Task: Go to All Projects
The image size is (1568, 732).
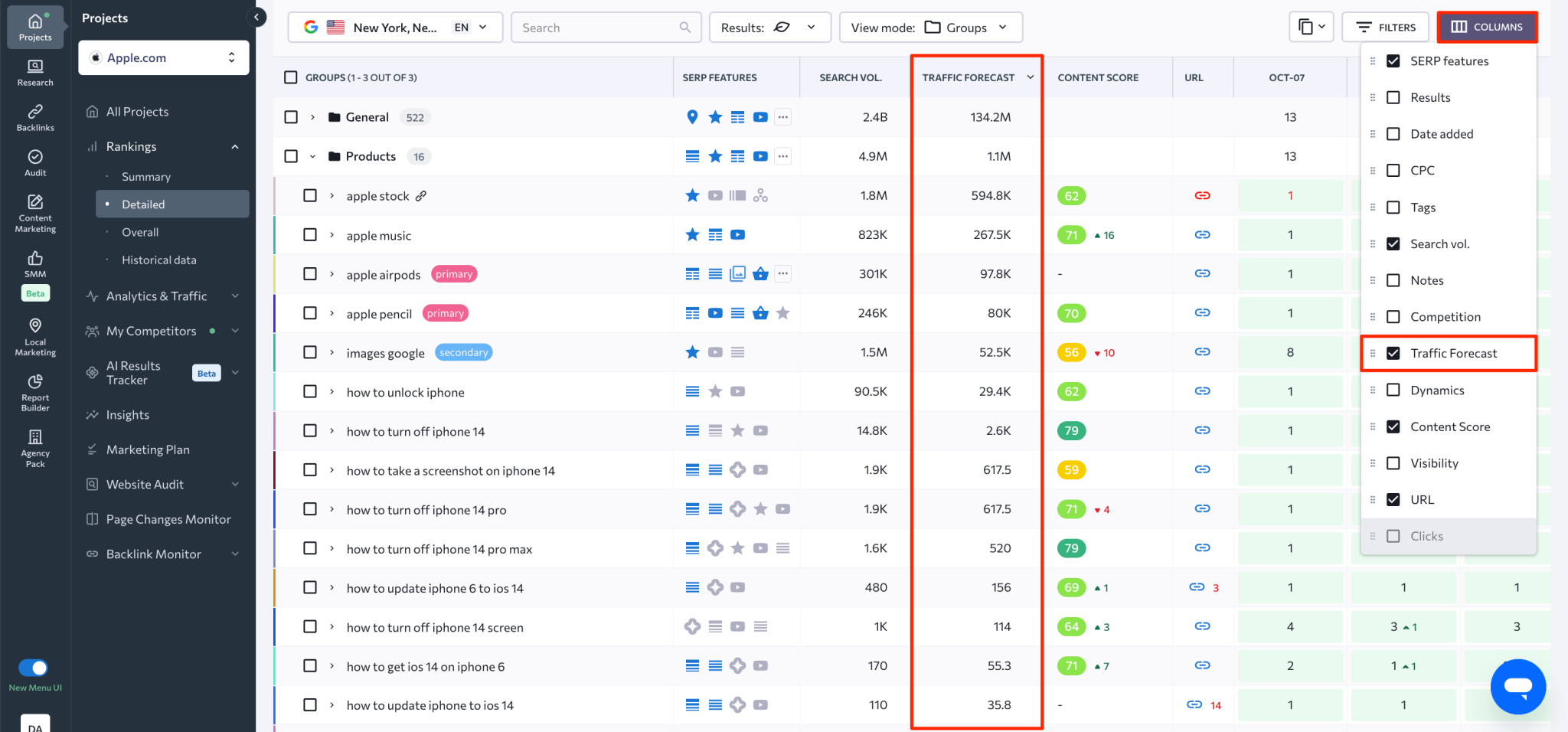Action: [137, 112]
